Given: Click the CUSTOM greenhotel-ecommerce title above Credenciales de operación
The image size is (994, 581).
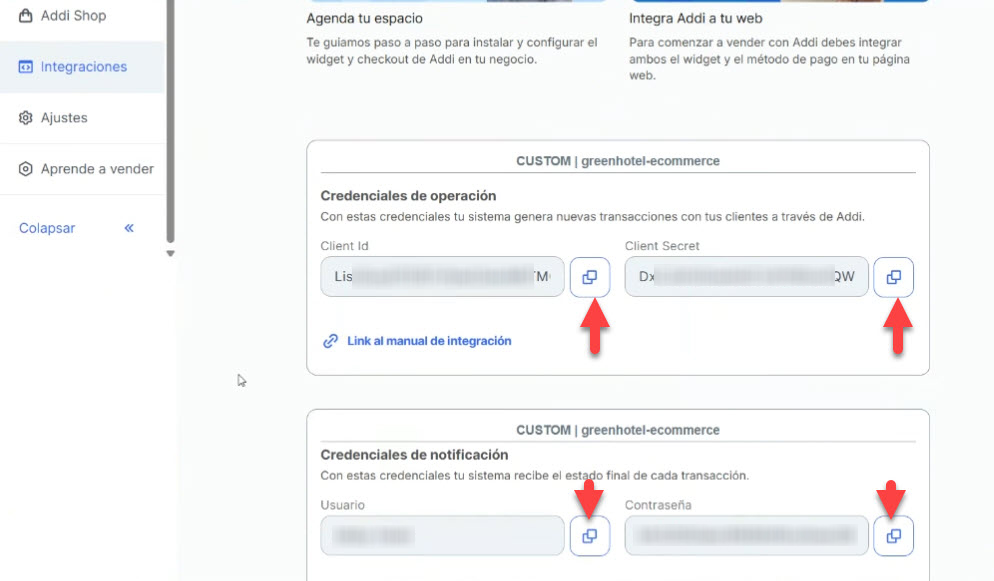Looking at the screenshot, I should pyautogui.click(x=618, y=161).
